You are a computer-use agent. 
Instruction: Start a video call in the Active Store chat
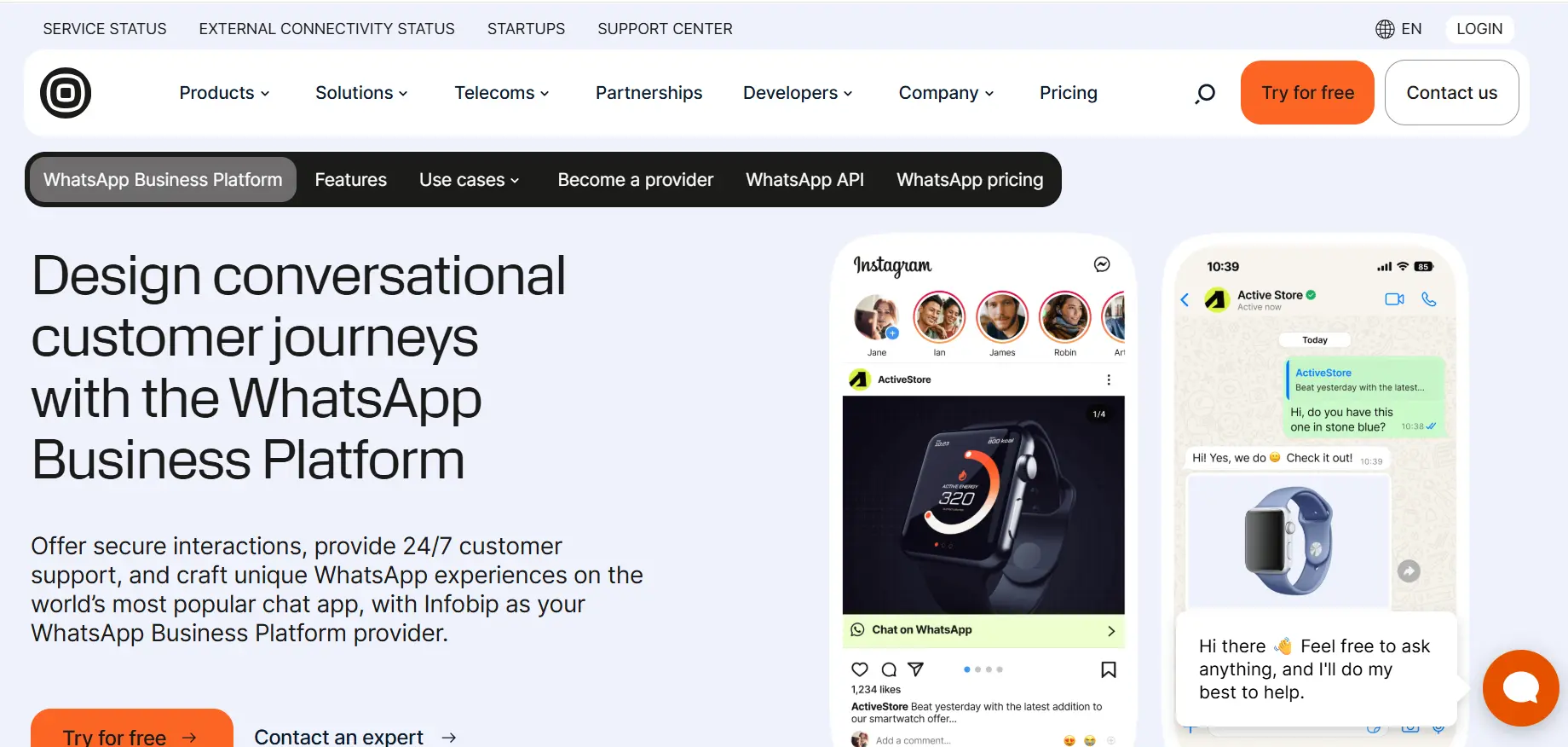click(1394, 299)
